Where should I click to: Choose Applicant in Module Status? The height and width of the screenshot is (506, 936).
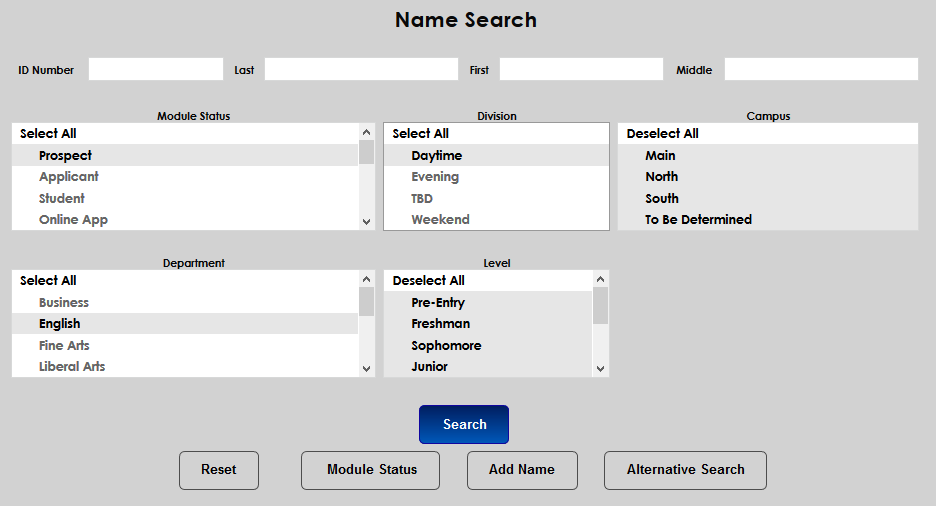click(x=69, y=177)
